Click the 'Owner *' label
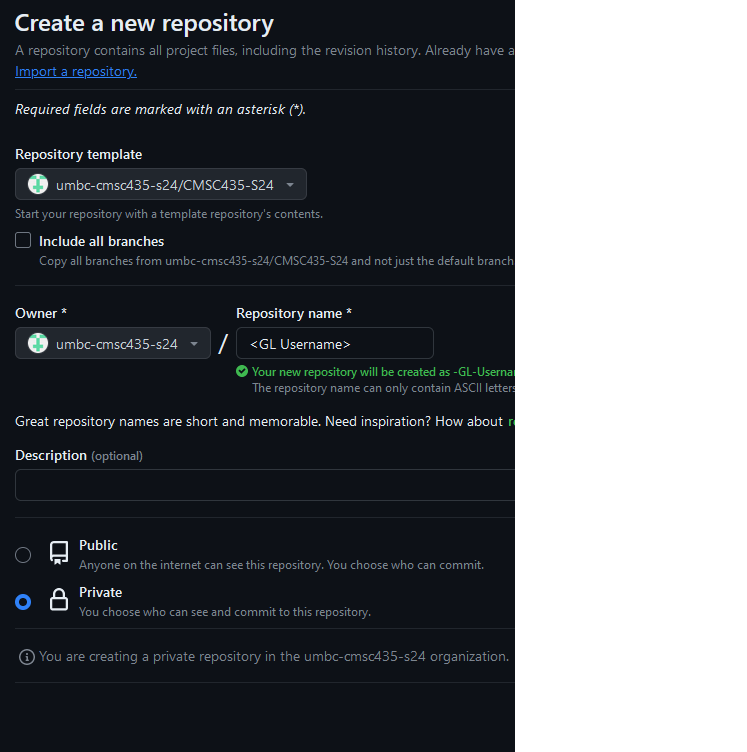Screen dimensions: 747x752 coord(41,313)
